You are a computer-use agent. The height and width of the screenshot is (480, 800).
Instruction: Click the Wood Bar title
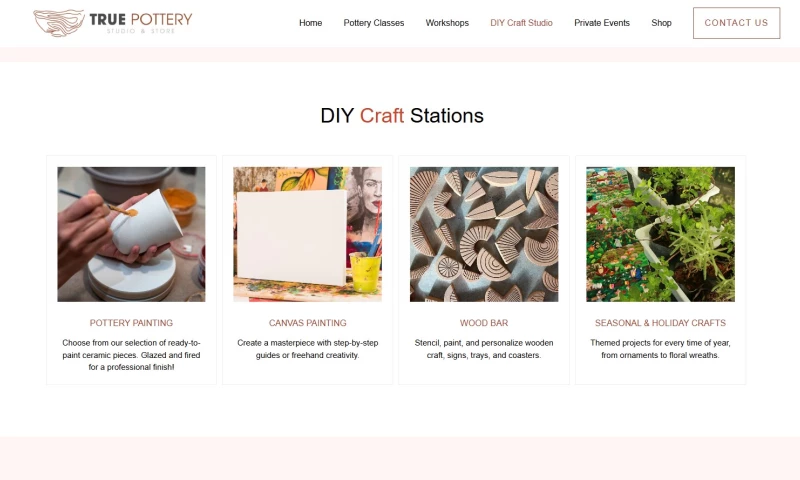click(x=484, y=323)
